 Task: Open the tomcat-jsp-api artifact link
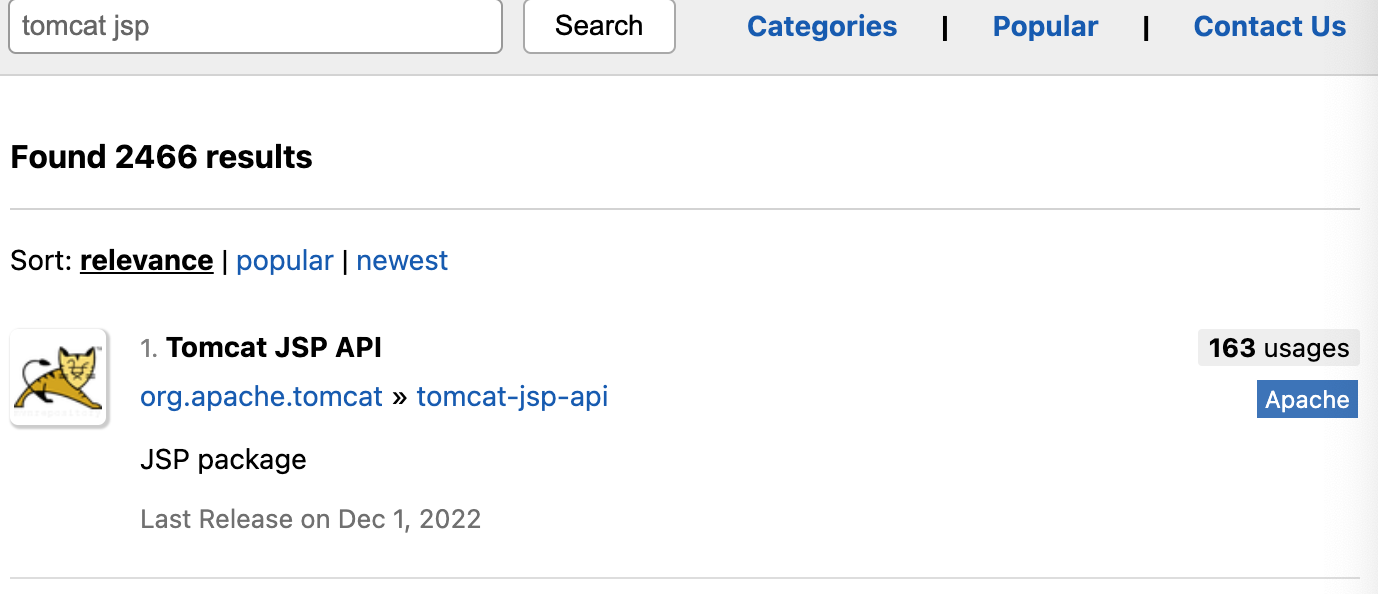(x=512, y=397)
